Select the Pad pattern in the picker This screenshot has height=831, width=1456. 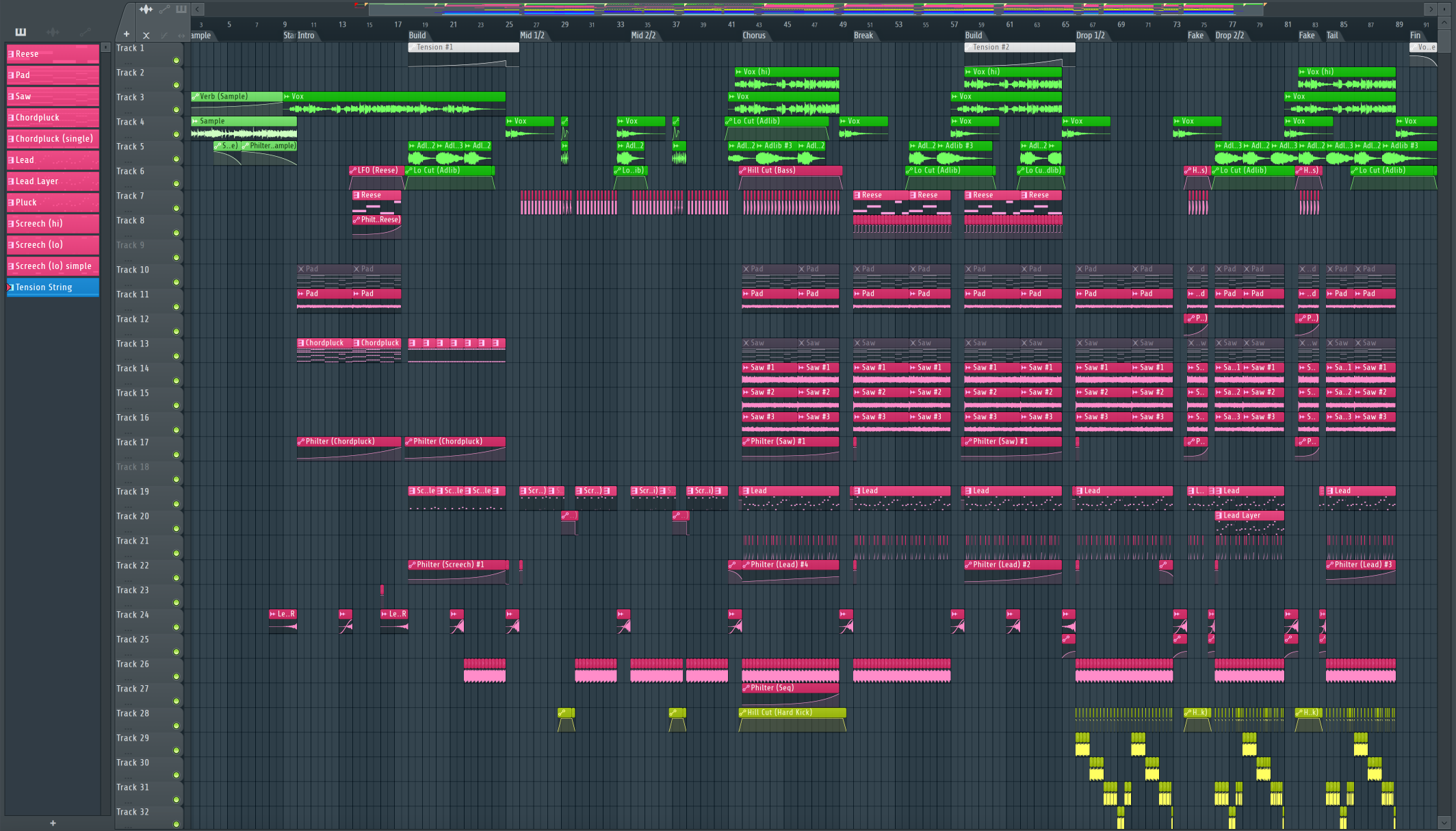[53, 75]
